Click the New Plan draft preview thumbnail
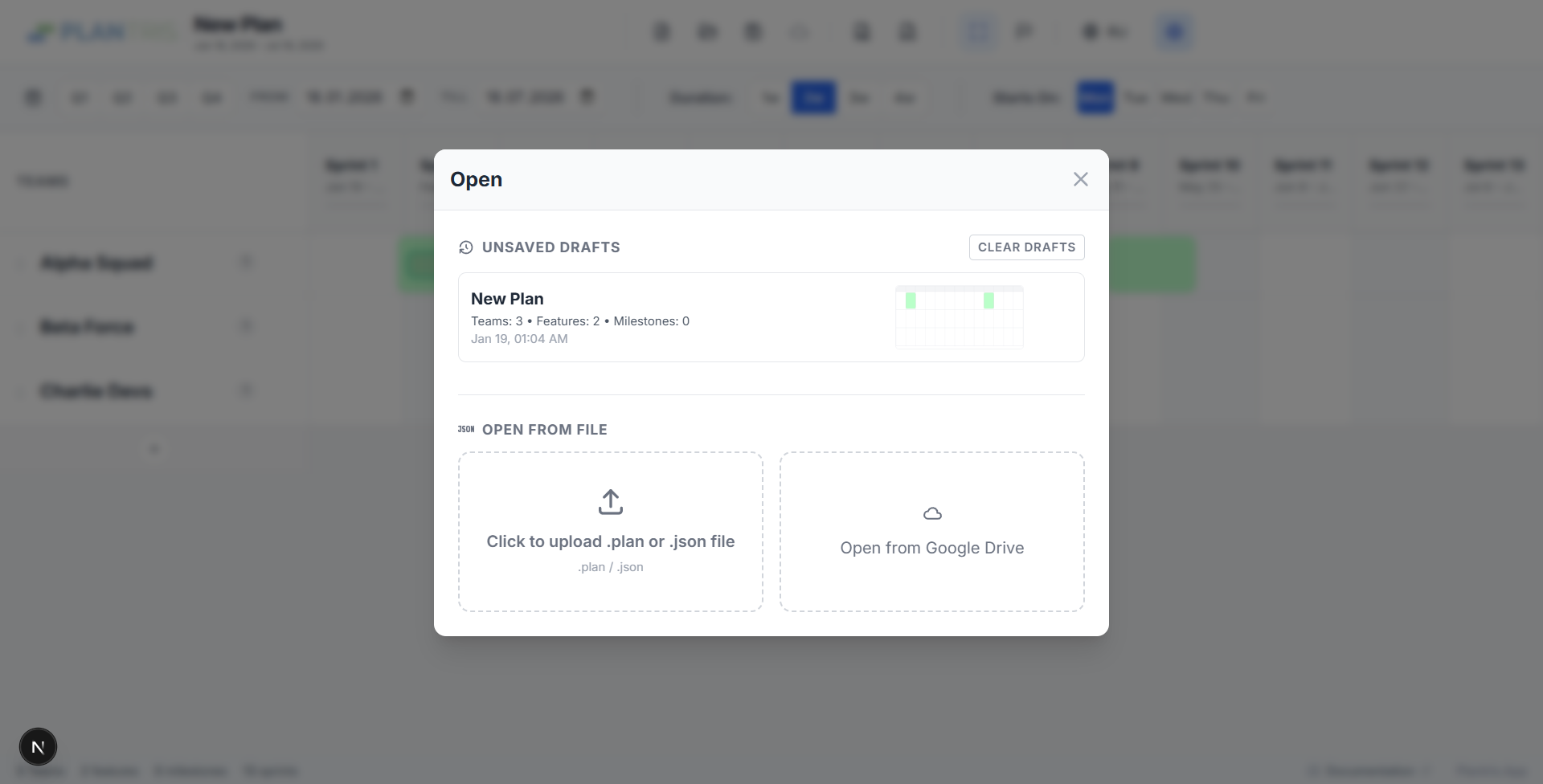Screen dimensions: 1543x784 pos(960,317)
